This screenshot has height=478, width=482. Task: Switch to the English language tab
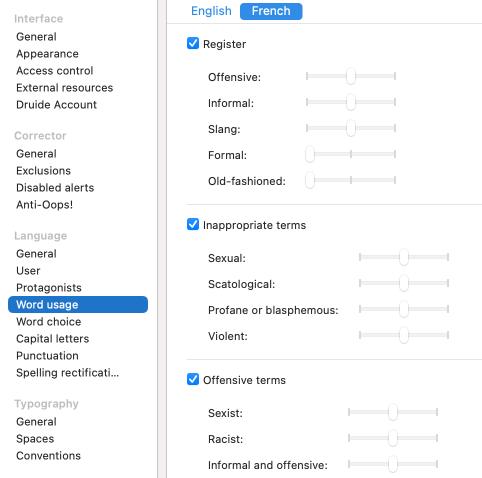(211, 11)
